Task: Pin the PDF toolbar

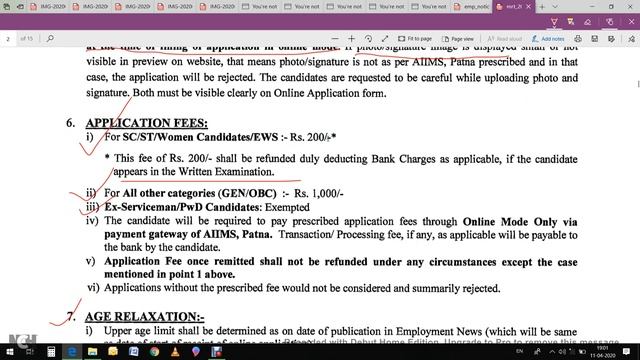Action: coord(631,39)
